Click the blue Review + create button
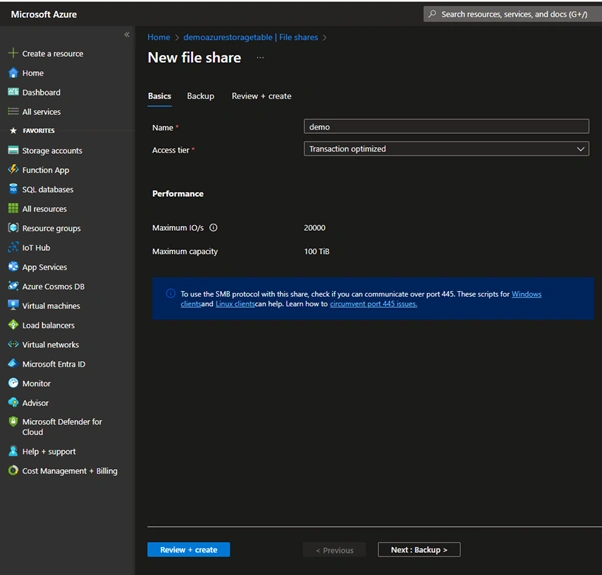 (189, 550)
